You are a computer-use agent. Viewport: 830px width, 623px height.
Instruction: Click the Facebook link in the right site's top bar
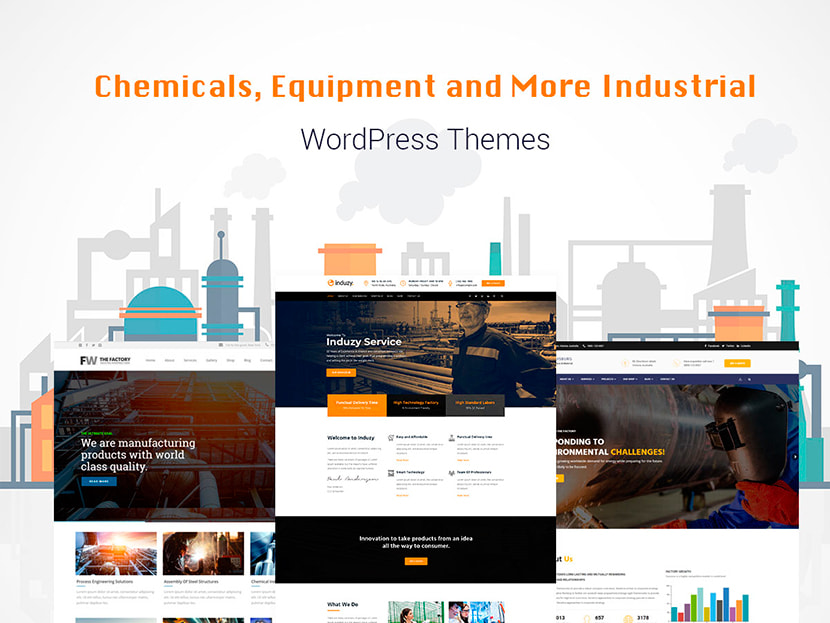point(712,346)
